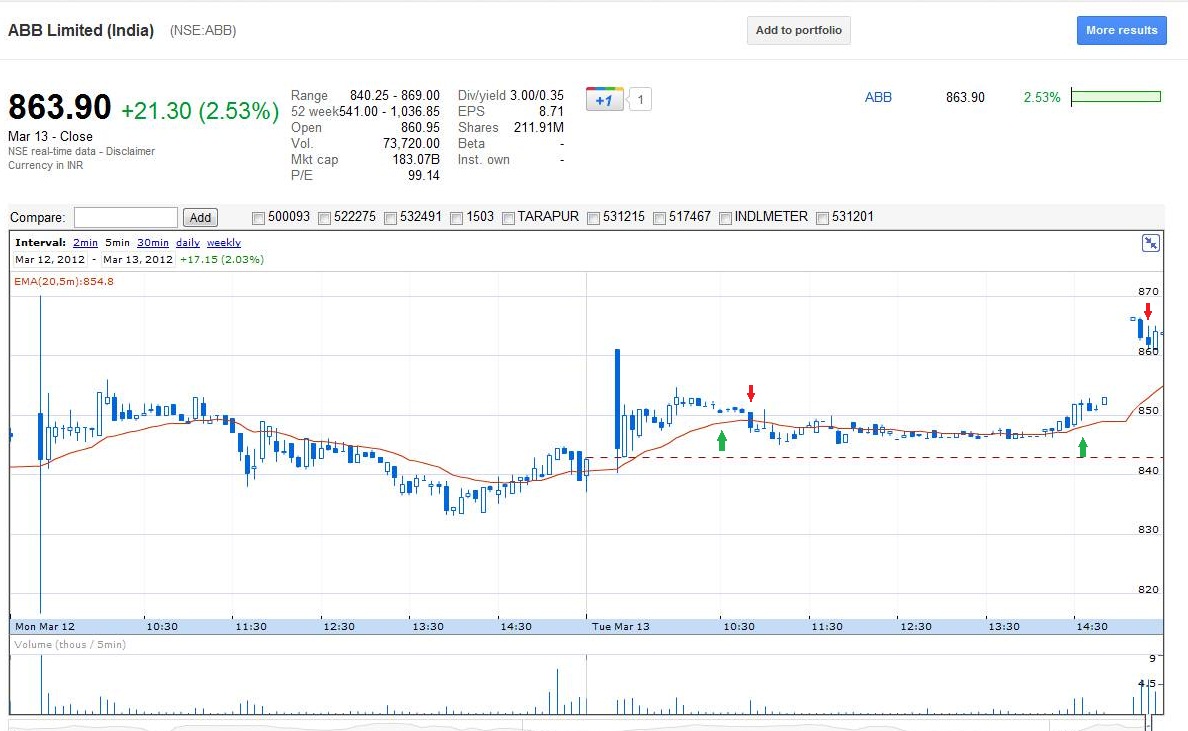The height and width of the screenshot is (731, 1188).
Task: Click the Mon Mar 12 timeline label
Action: click(x=45, y=626)
